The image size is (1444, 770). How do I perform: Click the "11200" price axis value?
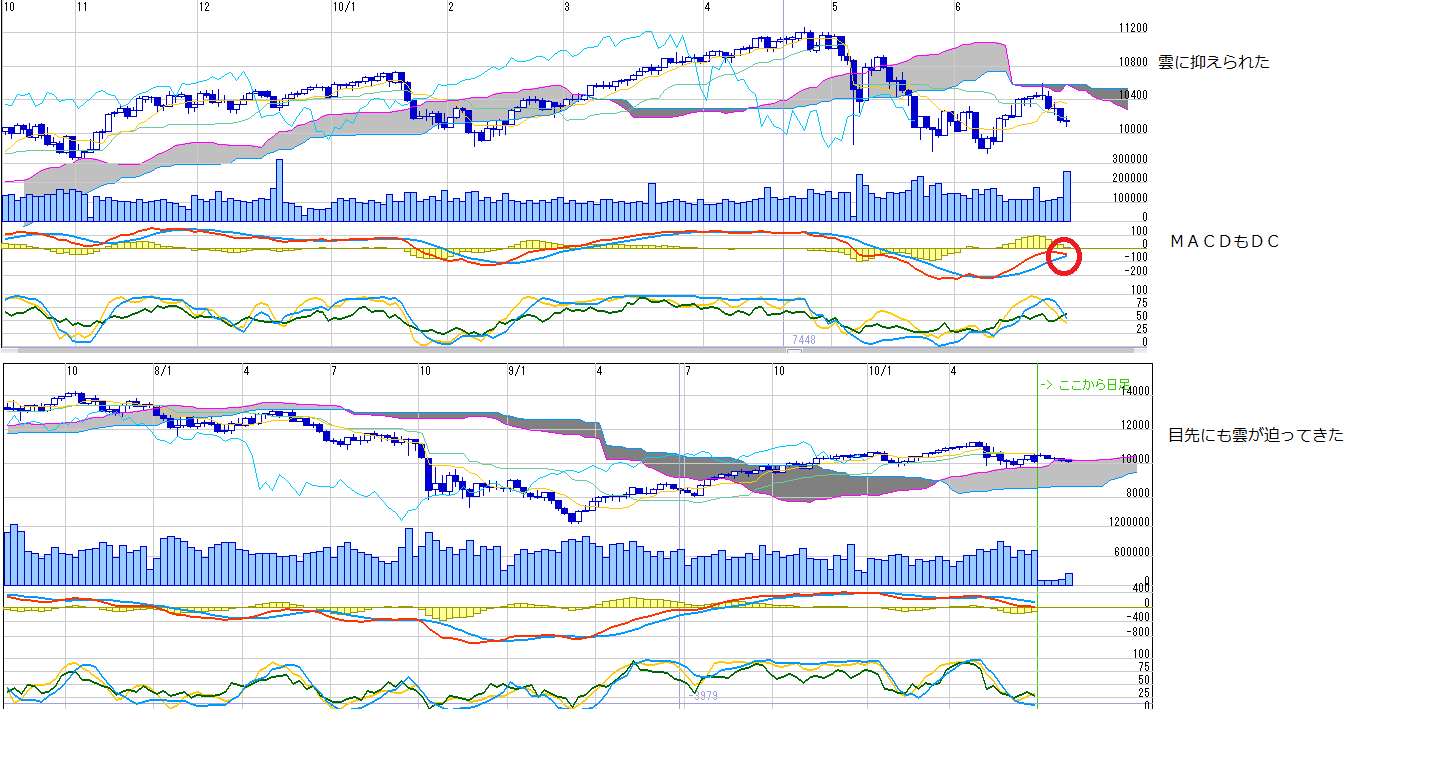point(1133,29)
